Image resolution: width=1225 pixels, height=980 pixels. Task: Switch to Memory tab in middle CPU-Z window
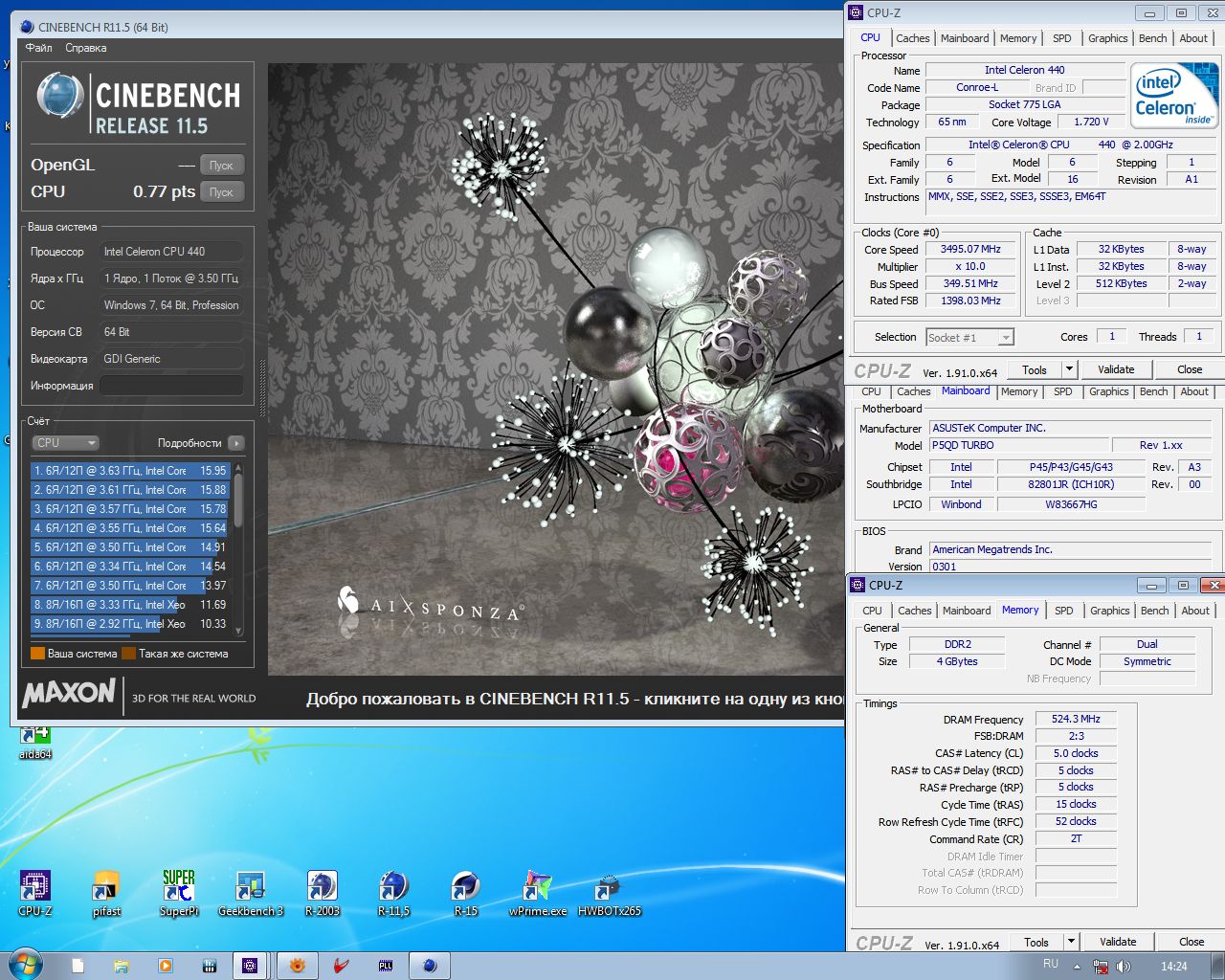click(x=1019, y=391)
